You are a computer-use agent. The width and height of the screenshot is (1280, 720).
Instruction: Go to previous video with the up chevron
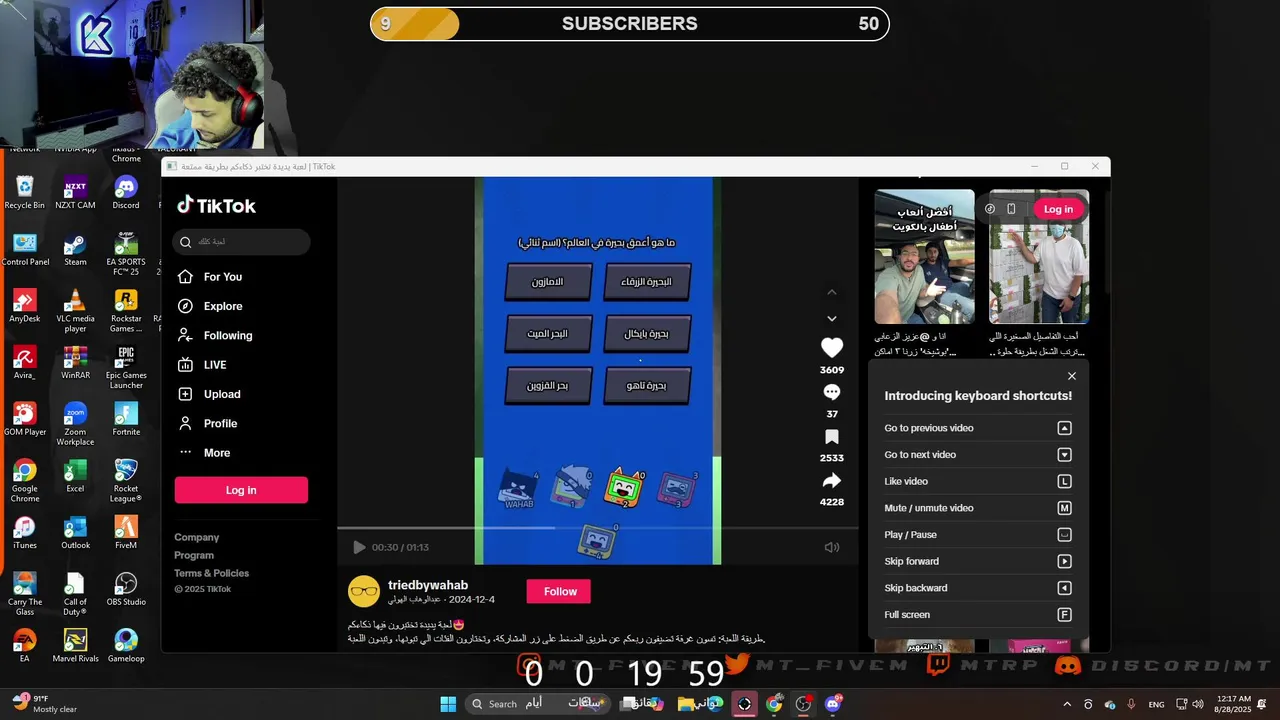[831, 293]
